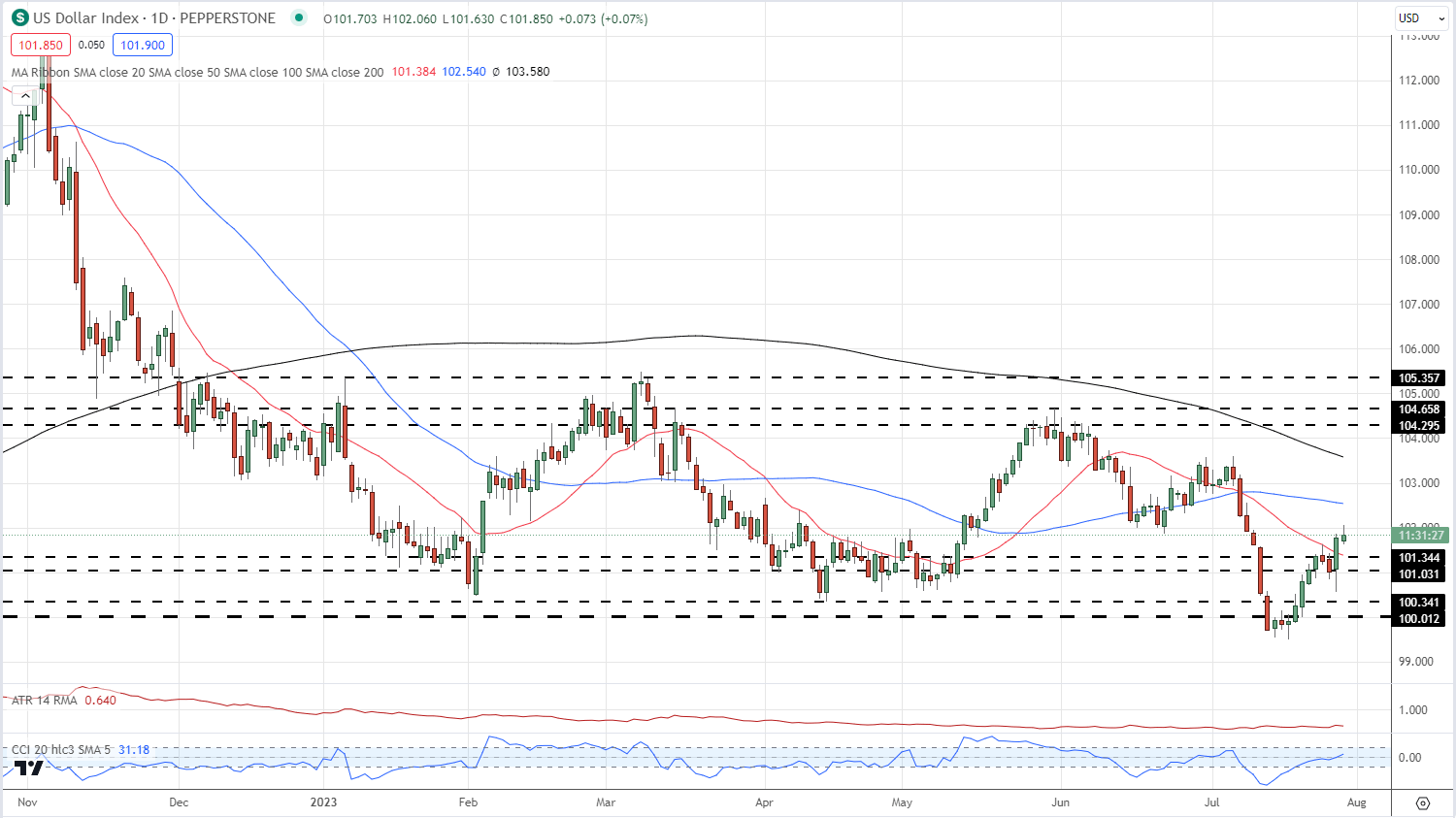
Task: Click the Mar label on time axis
Action: click(x=606, y=802)
